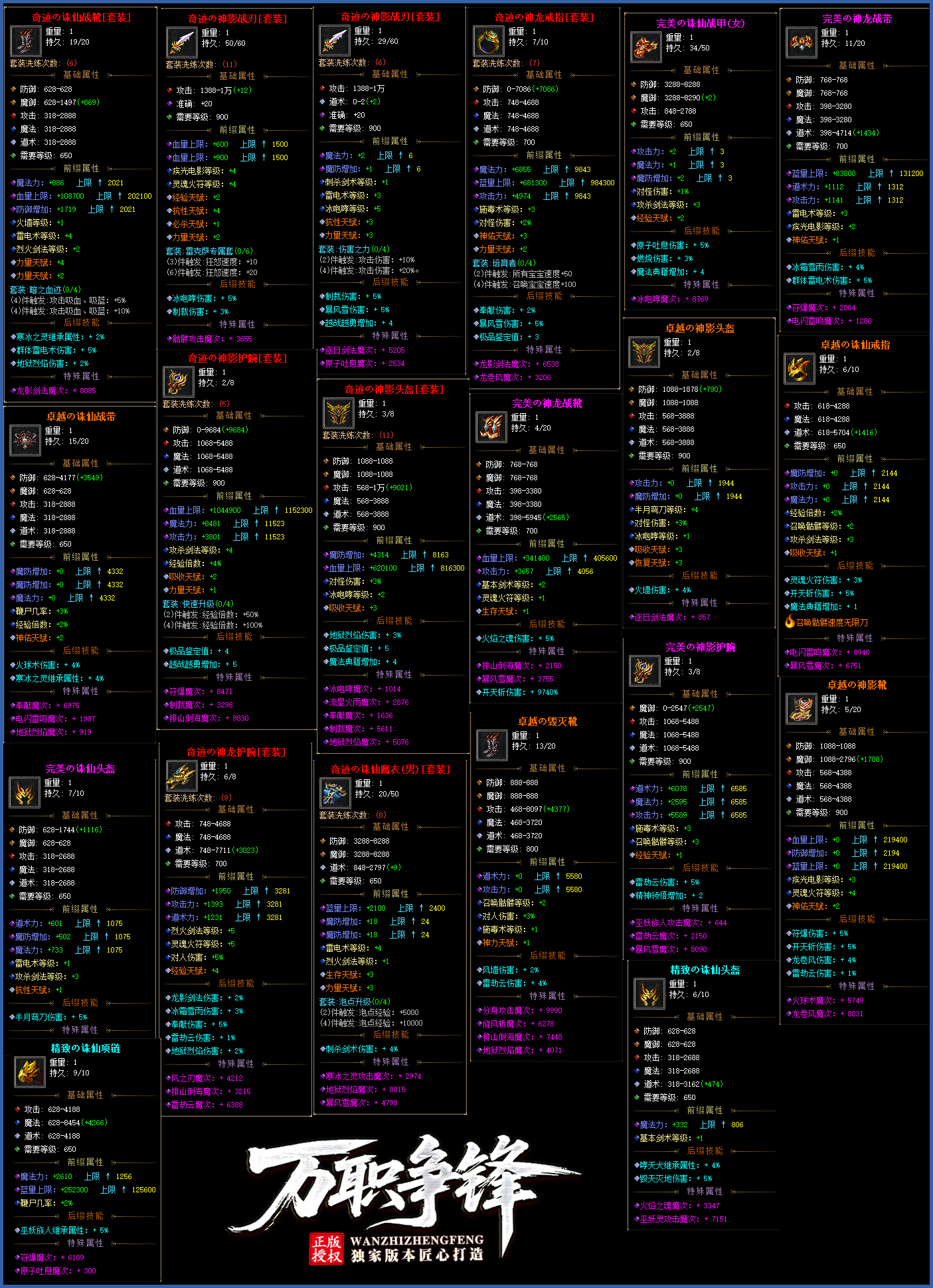Select the 奇迹の神龙戒指 ring icon
Screen dimensions: 933x1288
(489, 41)
